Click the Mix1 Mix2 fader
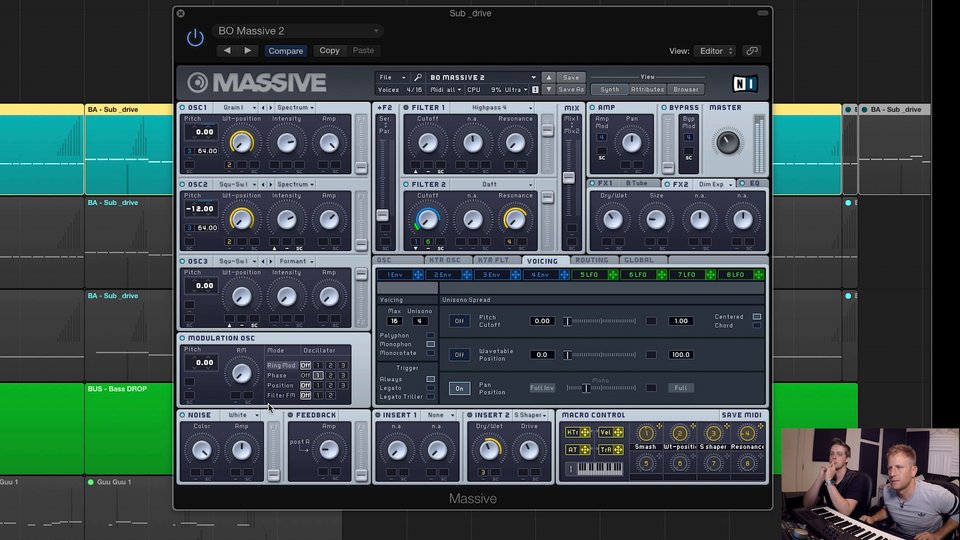 tap(569, 178)
